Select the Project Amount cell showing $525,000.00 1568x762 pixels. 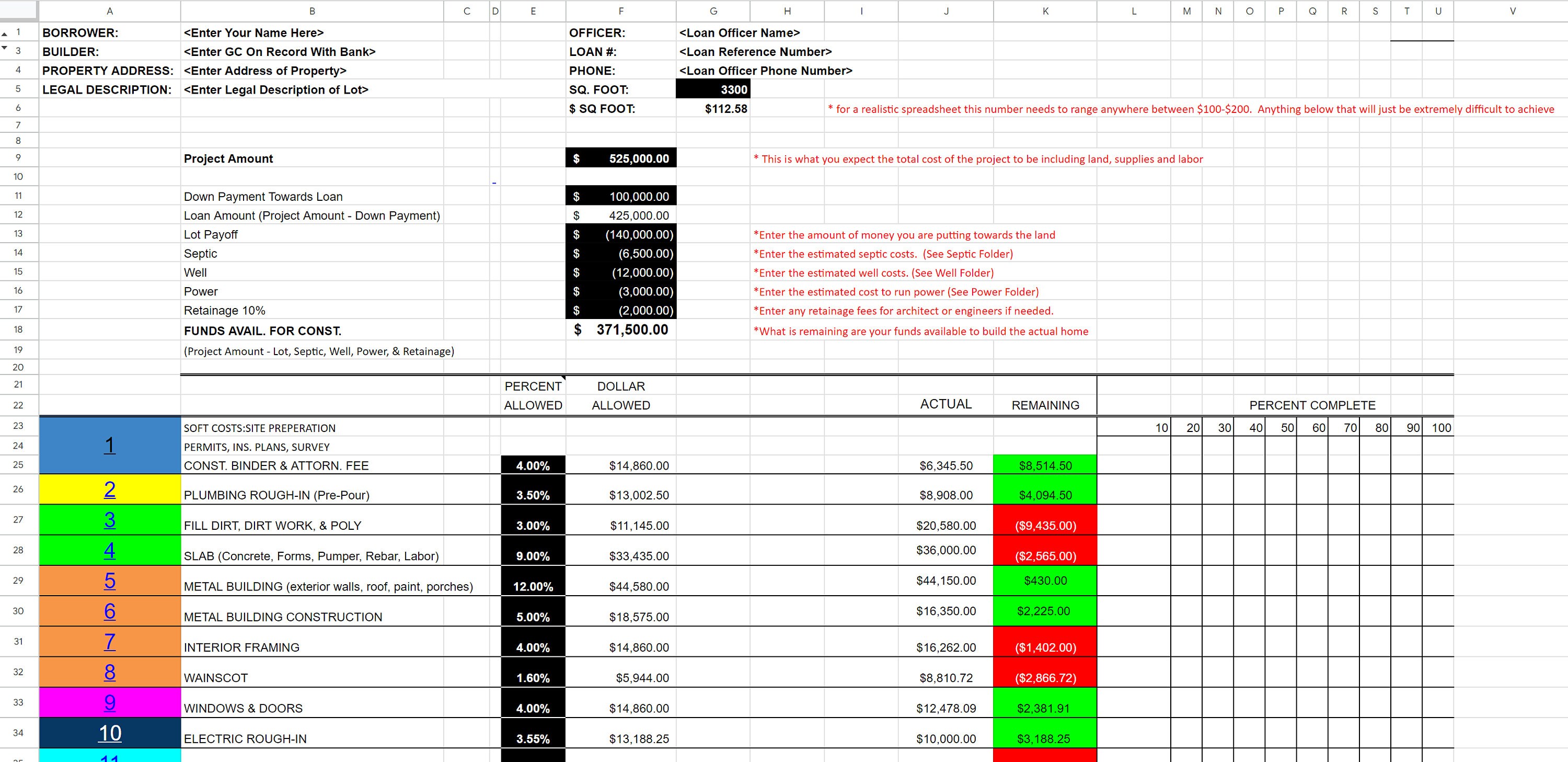tap(620, 158)
